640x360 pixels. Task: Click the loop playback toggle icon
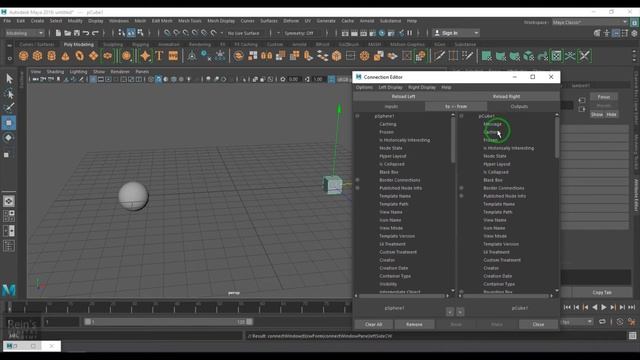coord(602,322)
